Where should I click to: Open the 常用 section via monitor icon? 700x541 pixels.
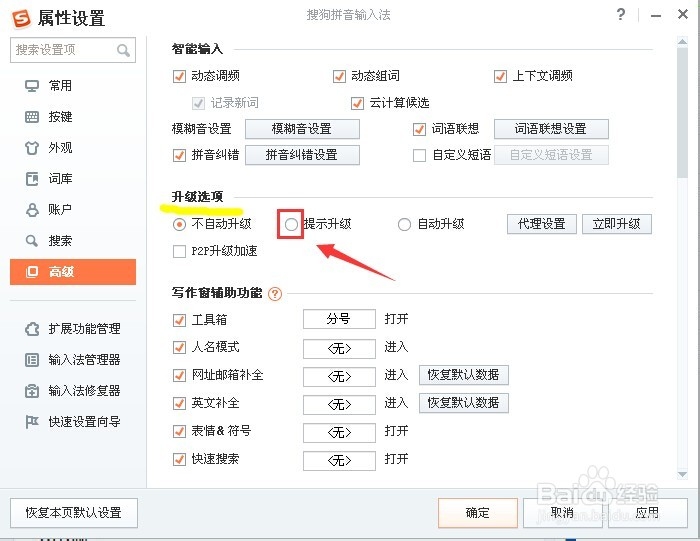(x=32, y=86)
